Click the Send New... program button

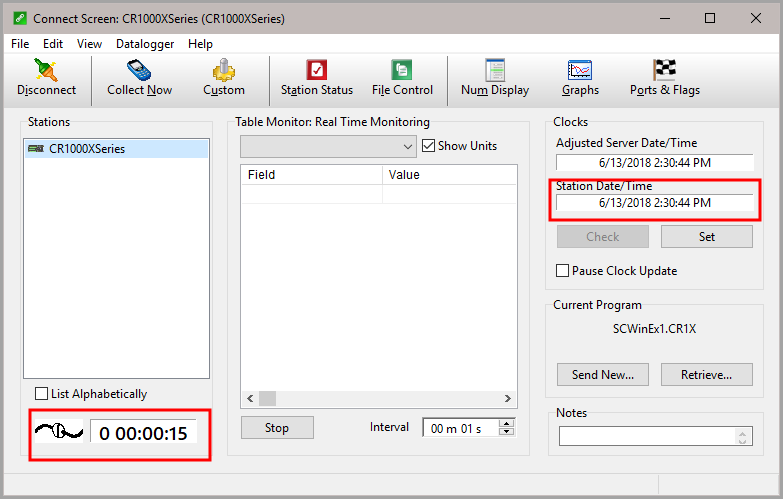pyautogui.click(x=603, y=375)
